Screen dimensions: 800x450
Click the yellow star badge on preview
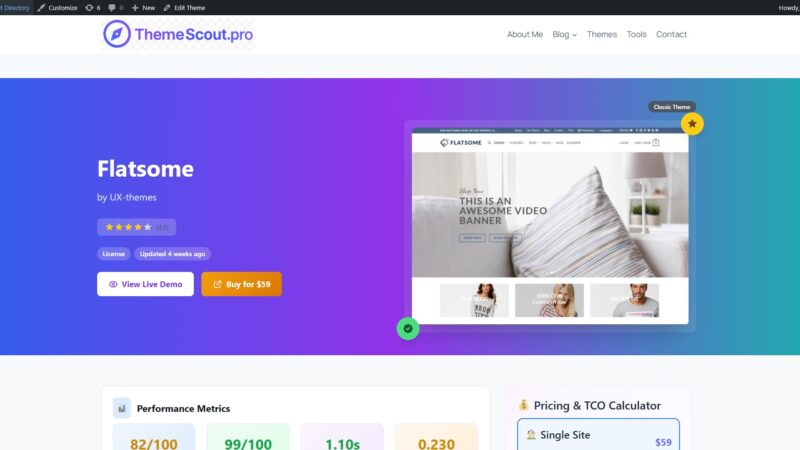[692, 123]
